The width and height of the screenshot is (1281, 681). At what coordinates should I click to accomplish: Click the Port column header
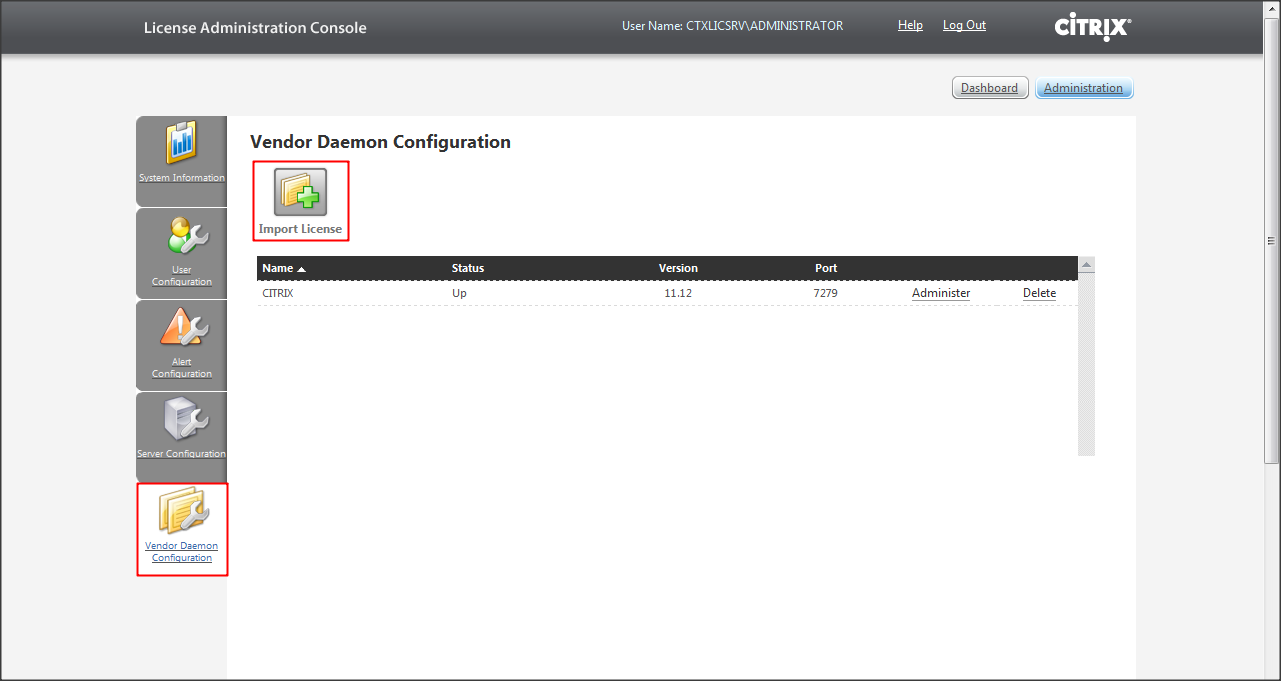(826, 268)
